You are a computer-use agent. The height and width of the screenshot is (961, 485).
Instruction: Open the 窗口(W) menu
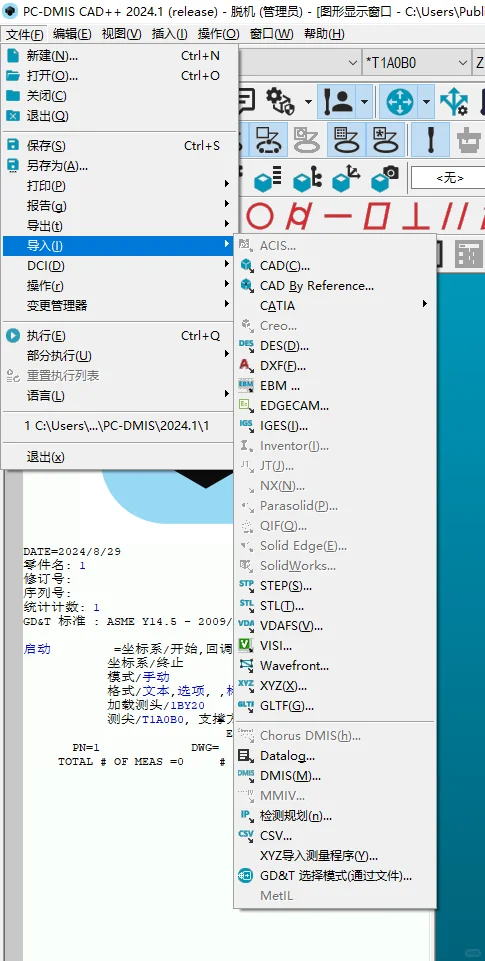coord(272,34)
